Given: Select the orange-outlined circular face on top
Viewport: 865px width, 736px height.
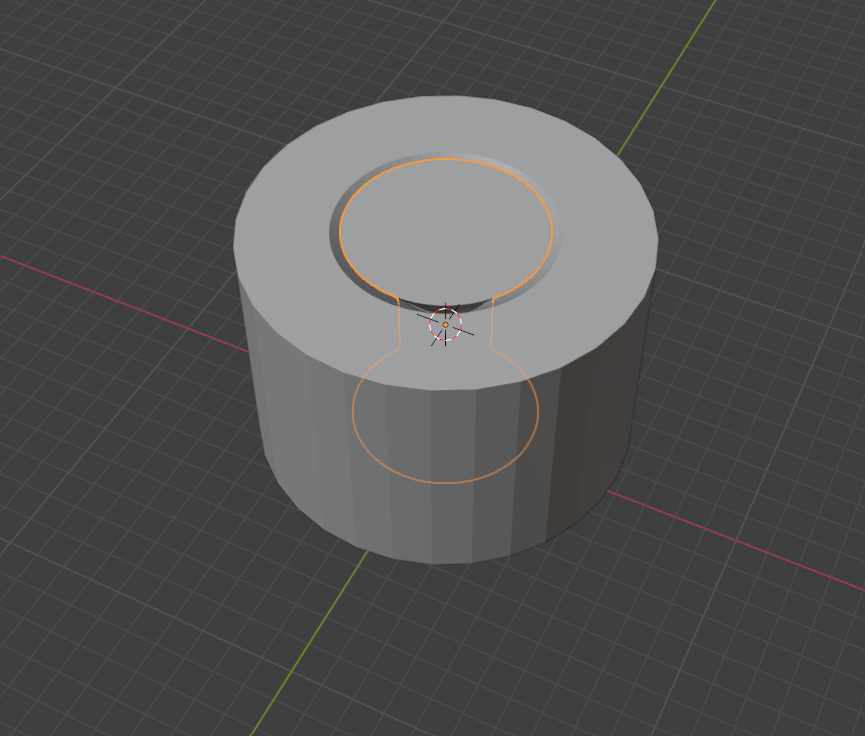Looking at the screenshot, I should click(446, 230).
